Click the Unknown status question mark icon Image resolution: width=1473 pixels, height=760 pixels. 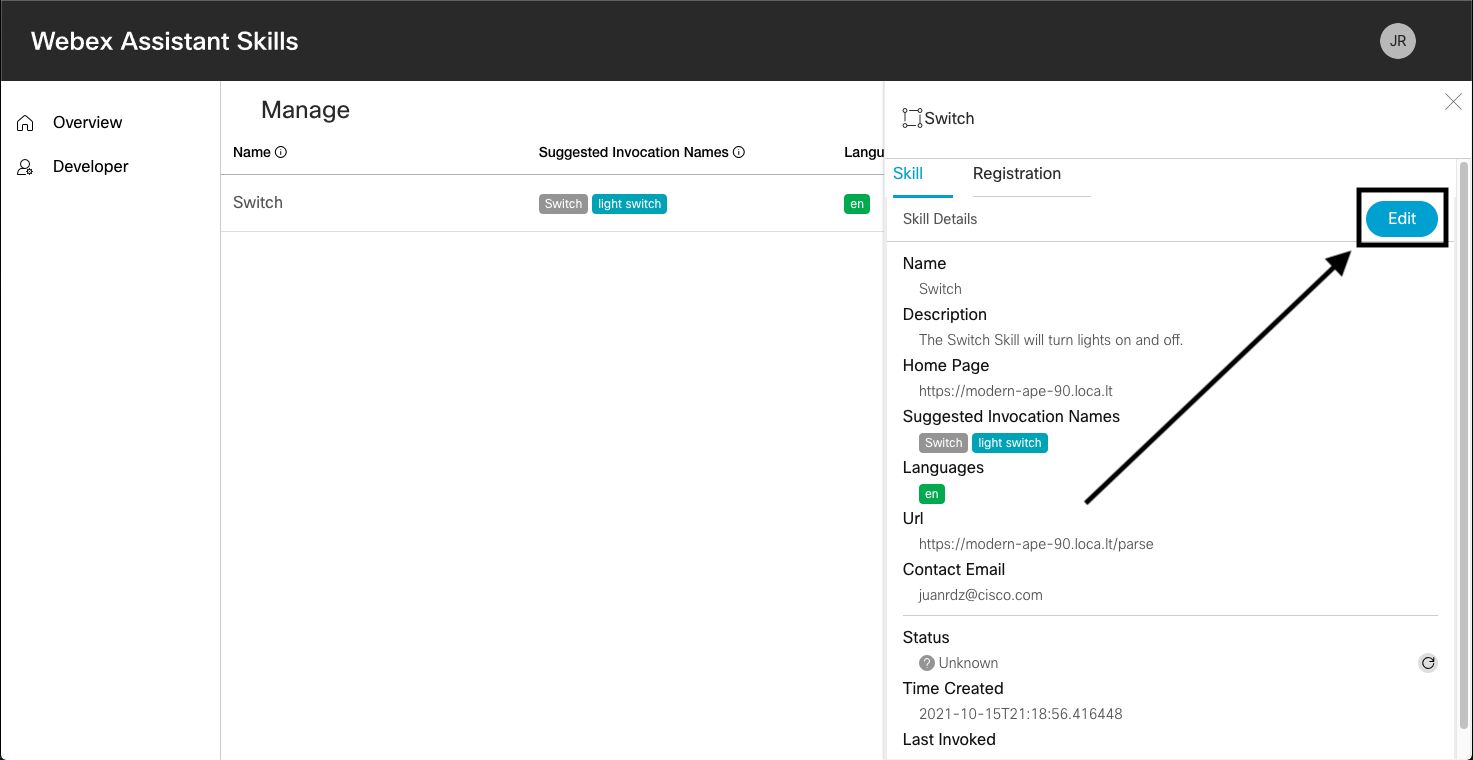927,663
